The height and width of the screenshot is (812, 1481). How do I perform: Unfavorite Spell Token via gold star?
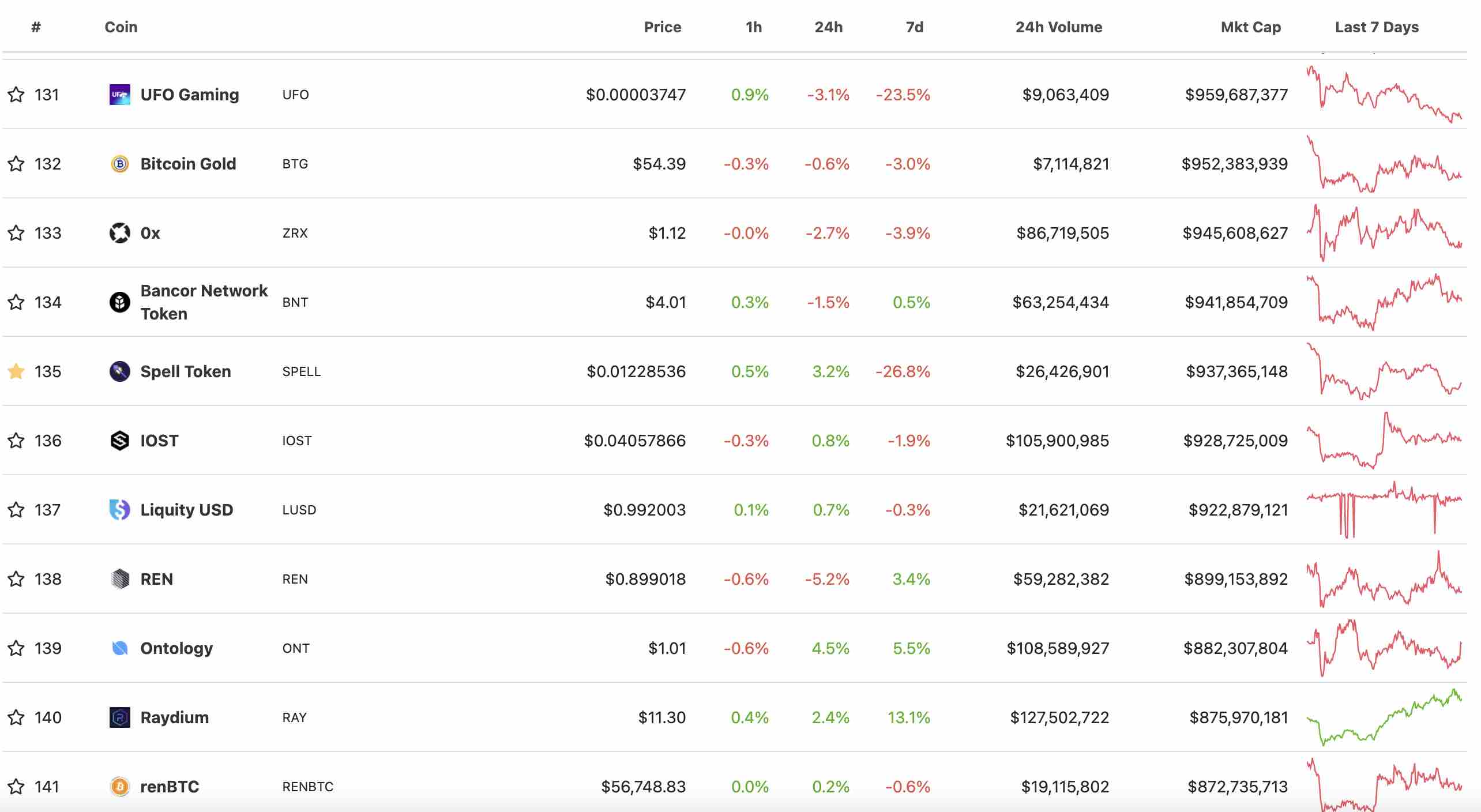click(16, 371)
